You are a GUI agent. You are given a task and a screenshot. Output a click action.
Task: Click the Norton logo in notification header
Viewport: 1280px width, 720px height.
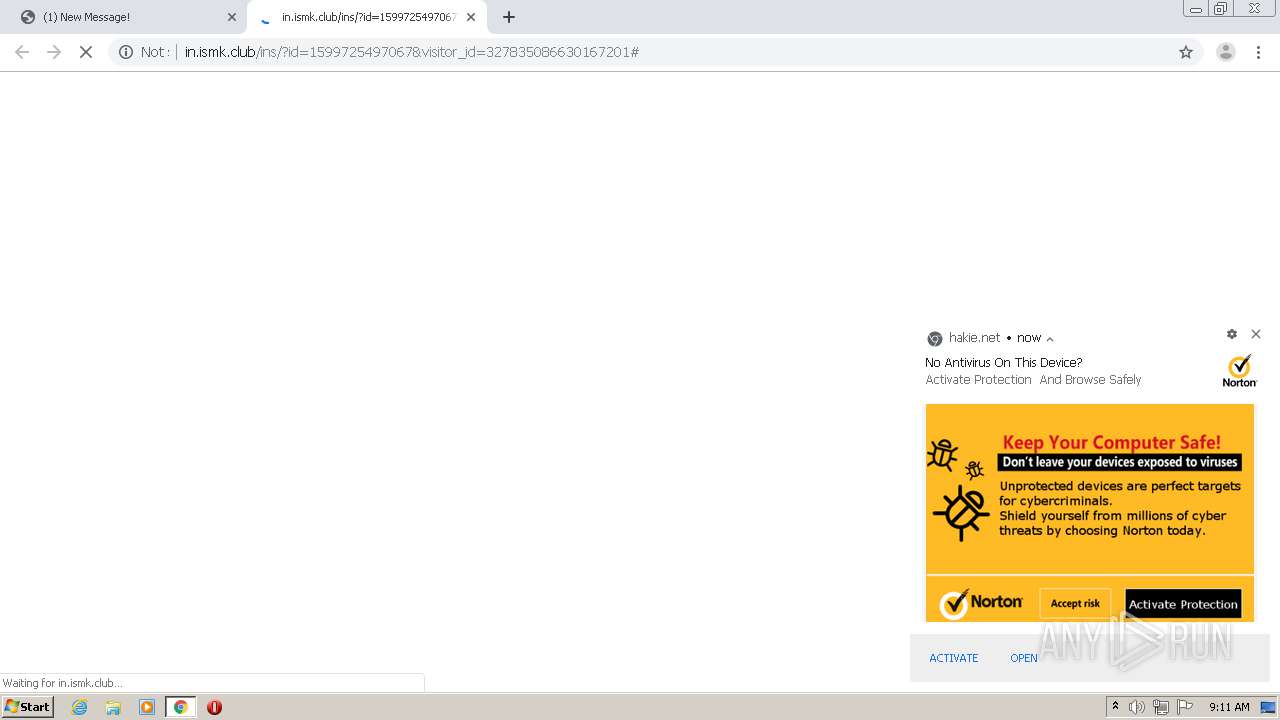point(1239,370)
